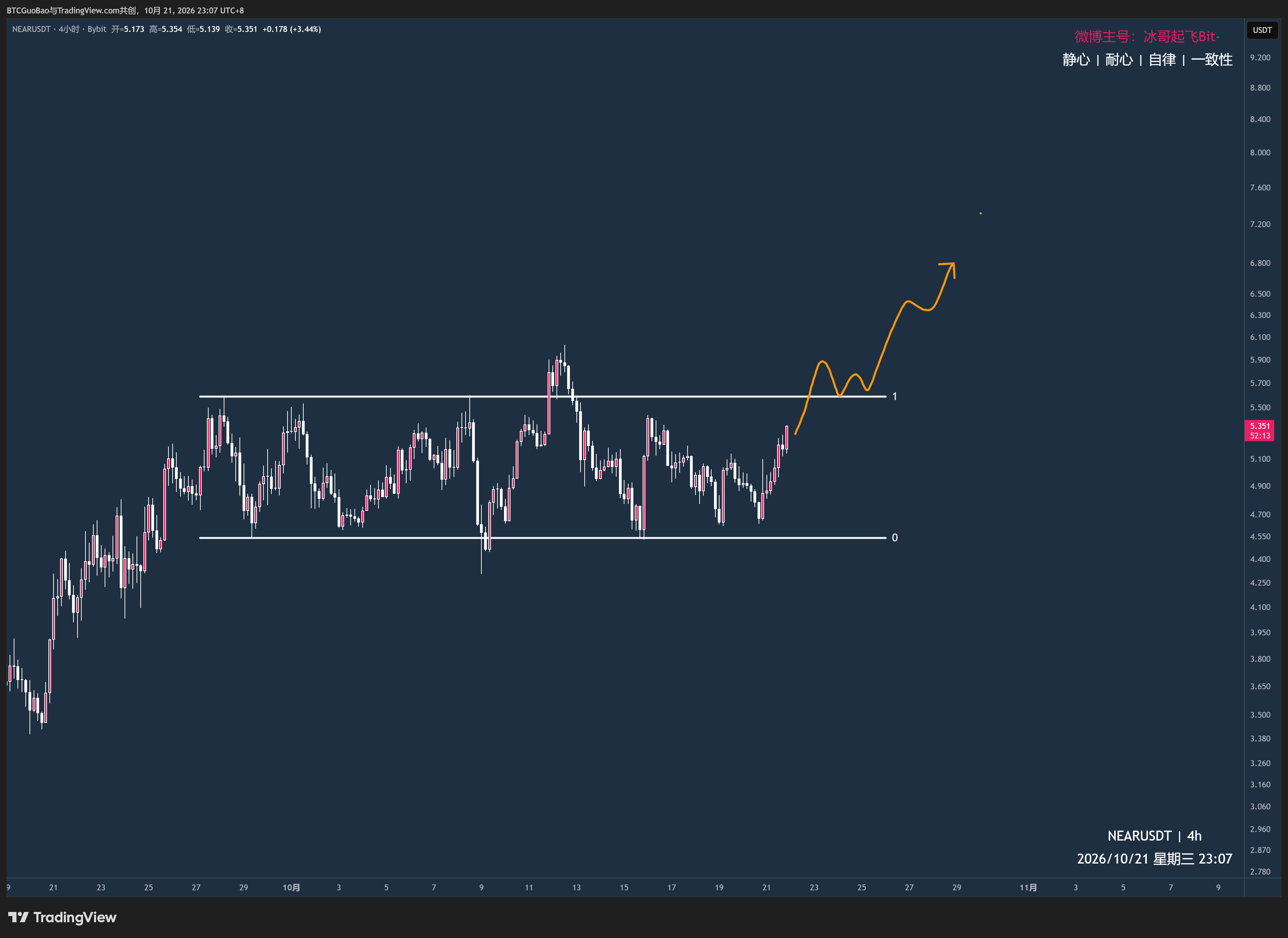Click the high value 高=5.354
This screenshot has width=1288, height=938.
[166, 29]
